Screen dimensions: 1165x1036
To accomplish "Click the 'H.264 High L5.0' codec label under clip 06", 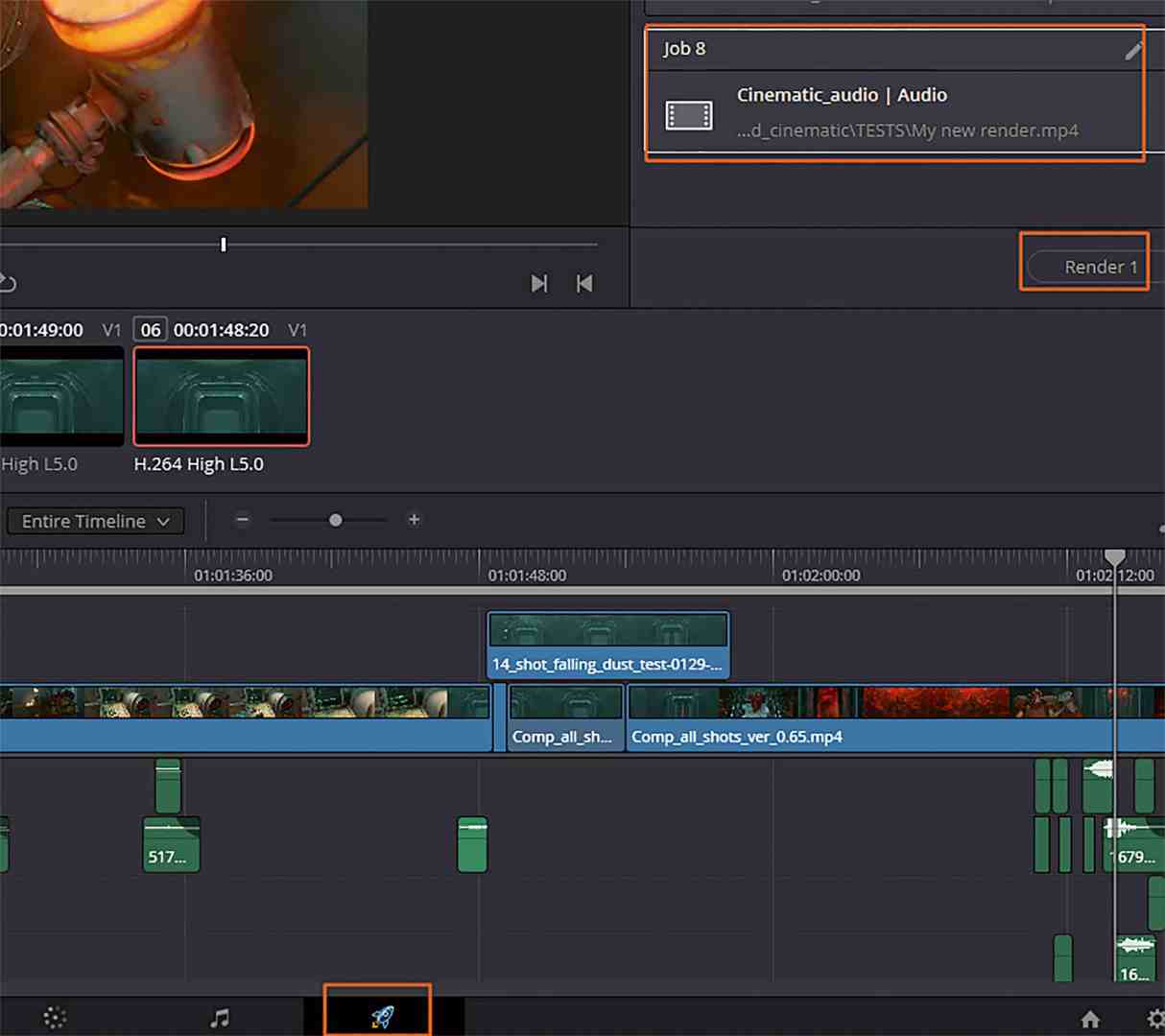I will click(199, 464).
